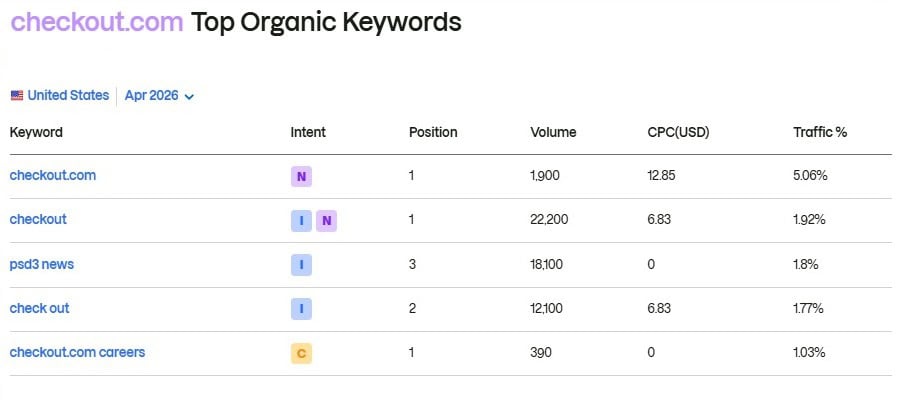The width and height of the screenshot is (918, 406).
Task: Click the I intent badge for check out
Action: coord(302,309)
